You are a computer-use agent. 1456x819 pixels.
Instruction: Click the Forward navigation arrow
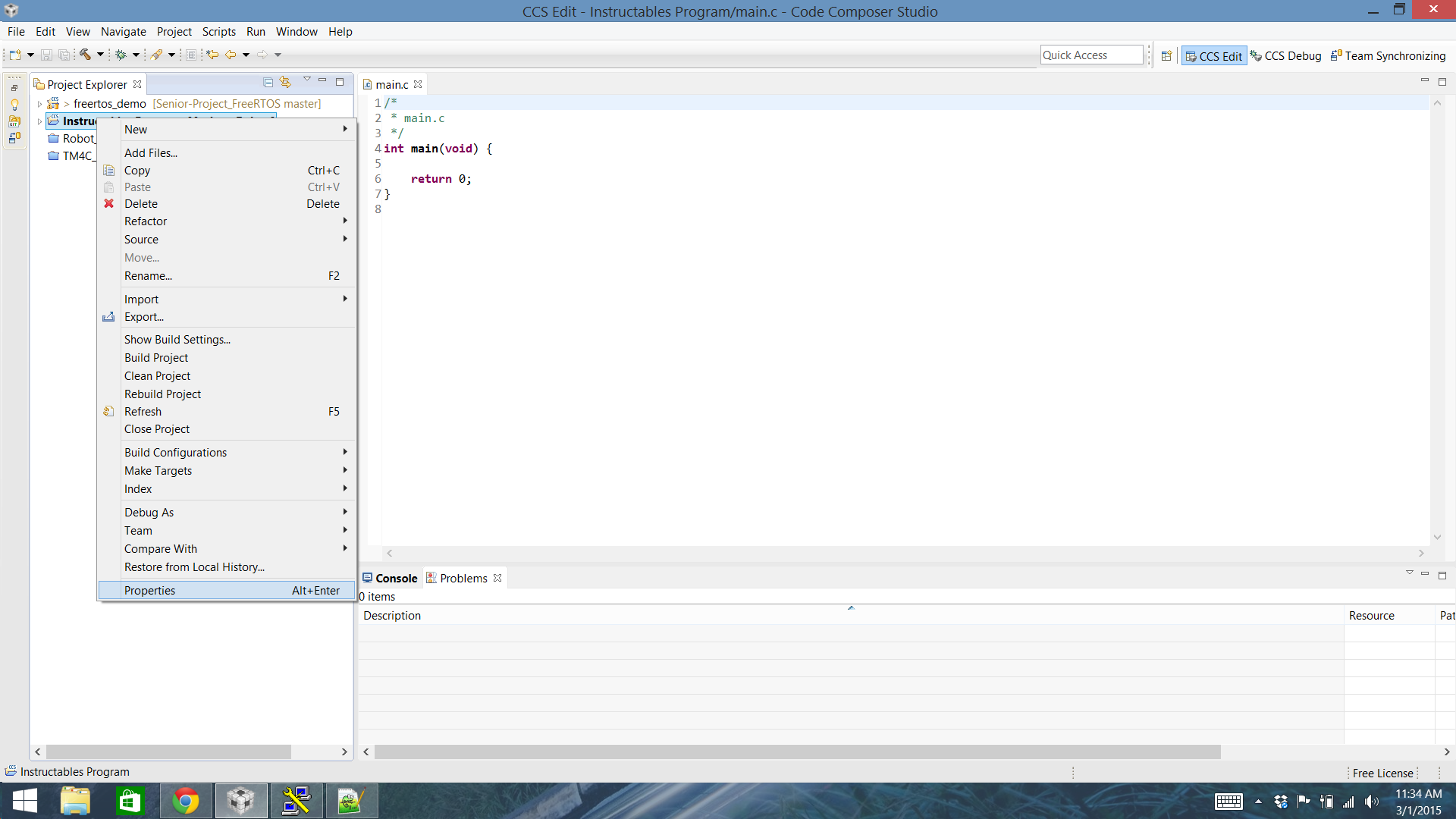[x=262, y=55]
